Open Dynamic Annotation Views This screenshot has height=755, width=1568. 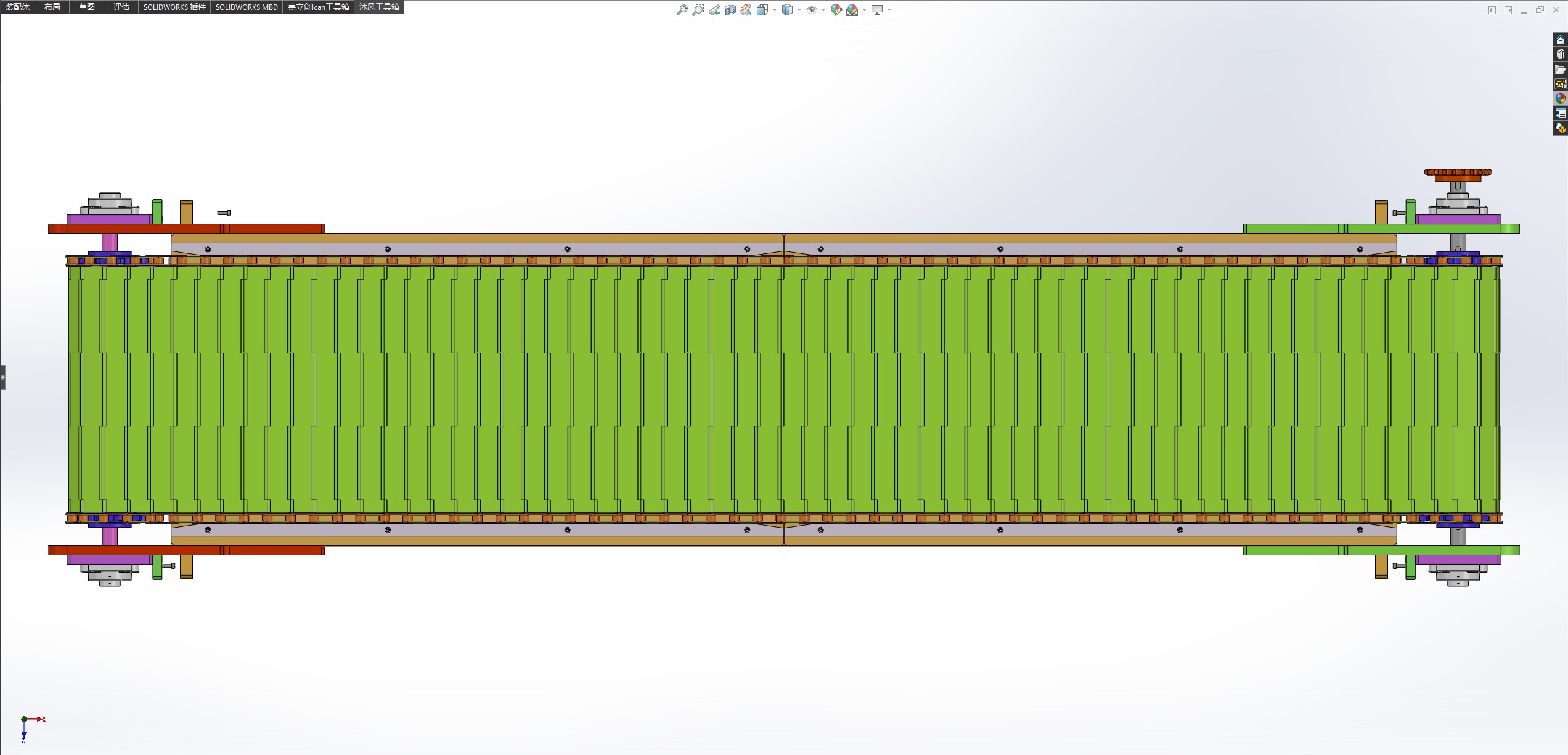click(x=746, y=10)
